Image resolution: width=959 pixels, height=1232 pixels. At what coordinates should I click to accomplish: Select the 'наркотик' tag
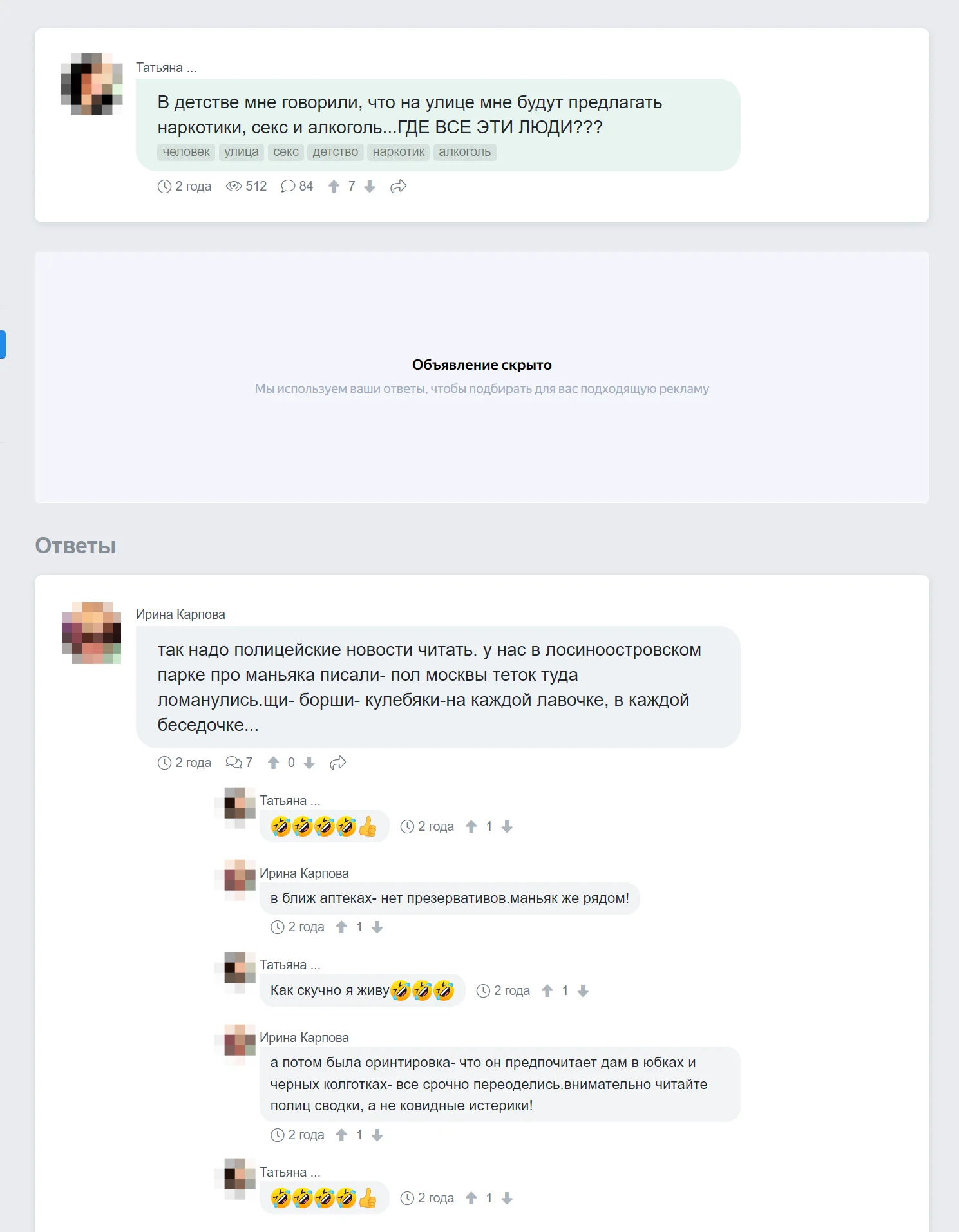399,152
